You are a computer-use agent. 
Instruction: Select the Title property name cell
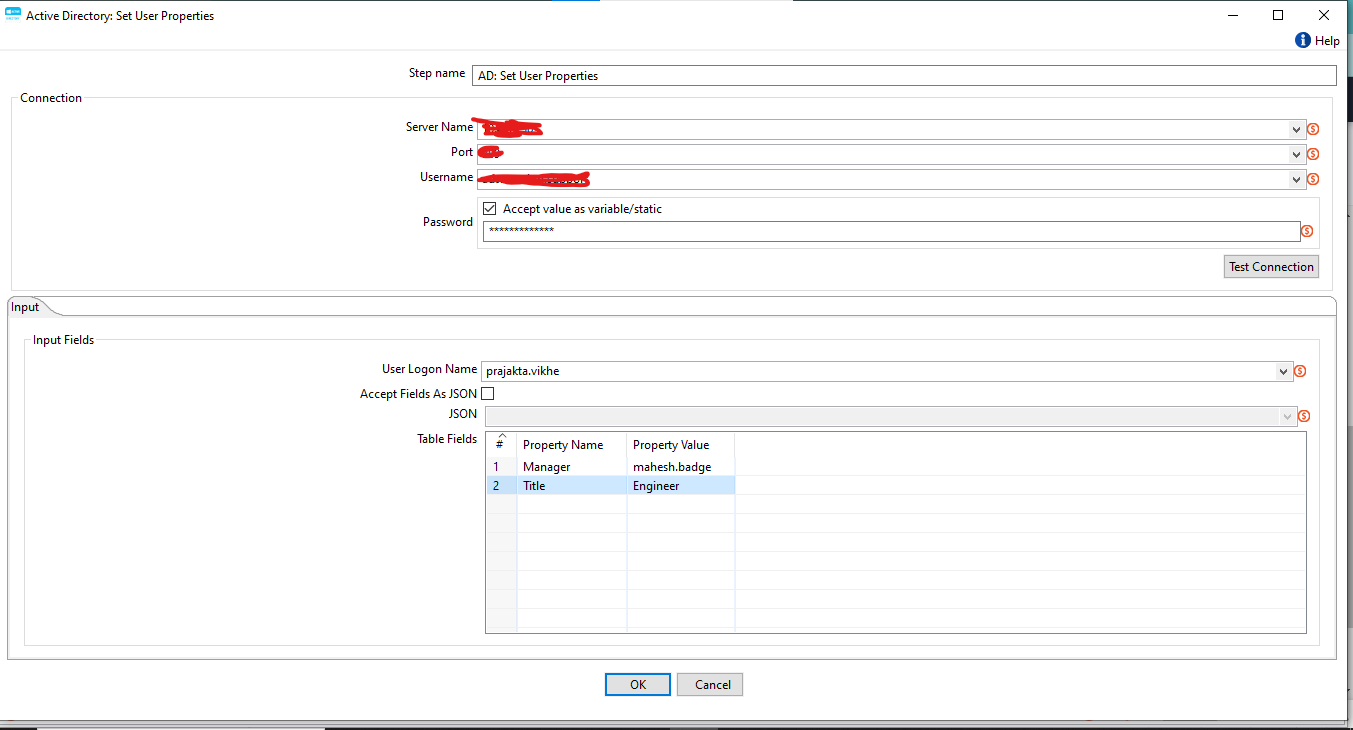[x=571, y=486]
